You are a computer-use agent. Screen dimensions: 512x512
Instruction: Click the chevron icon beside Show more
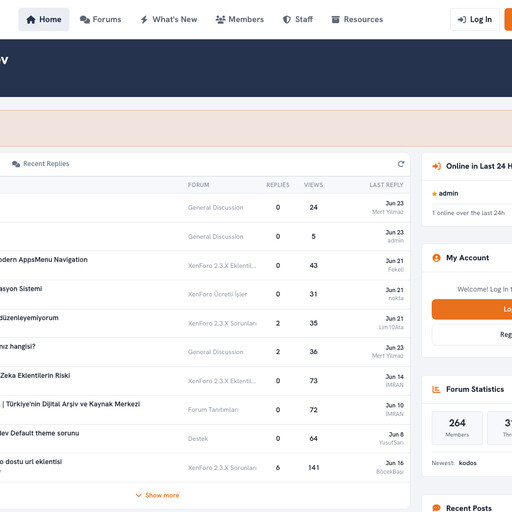click(x=139, y=495)
